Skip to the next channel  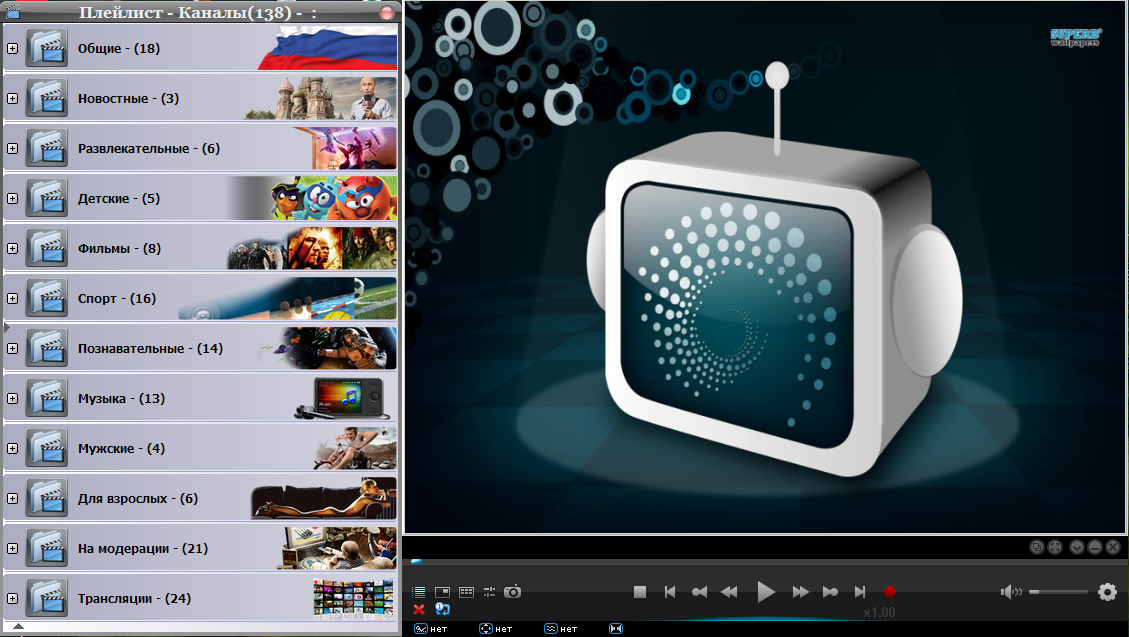click(x=860, y=592)
